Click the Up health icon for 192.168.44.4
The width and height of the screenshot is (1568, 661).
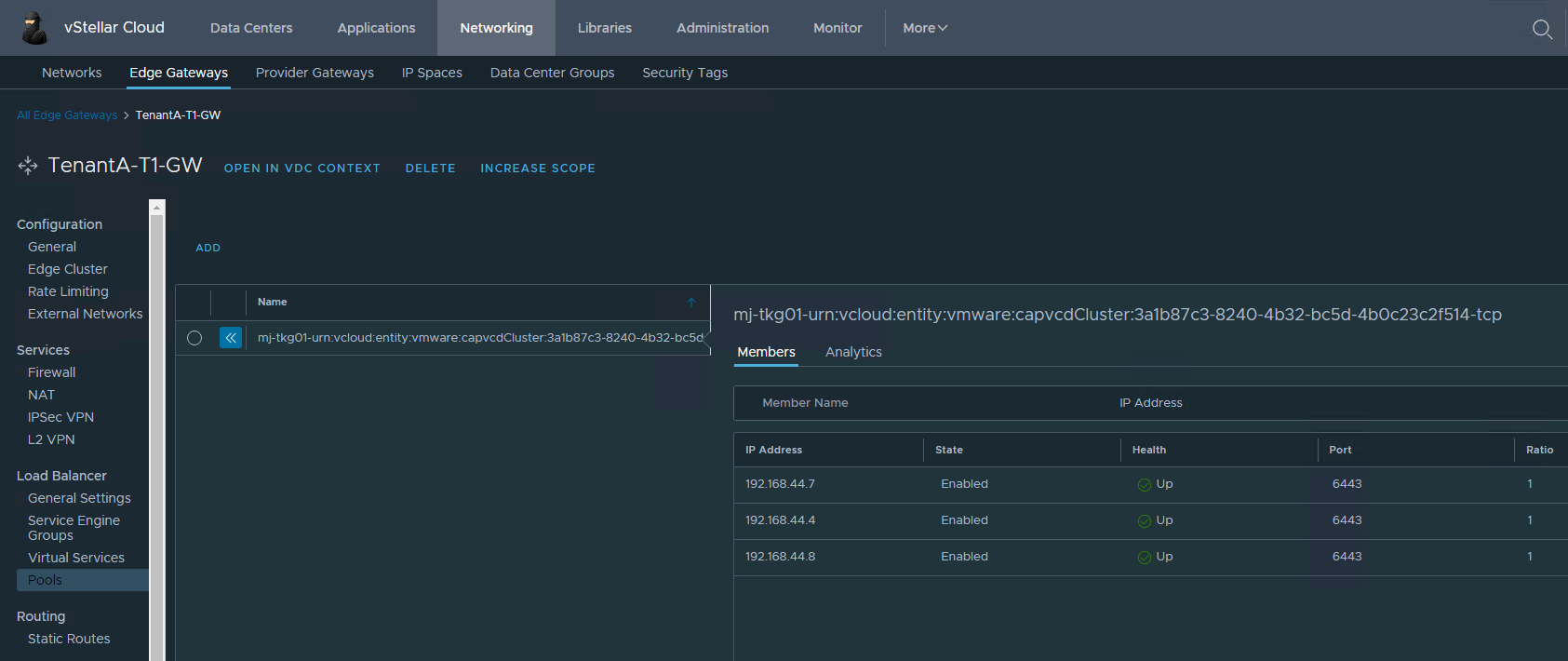pos(1144,521)
